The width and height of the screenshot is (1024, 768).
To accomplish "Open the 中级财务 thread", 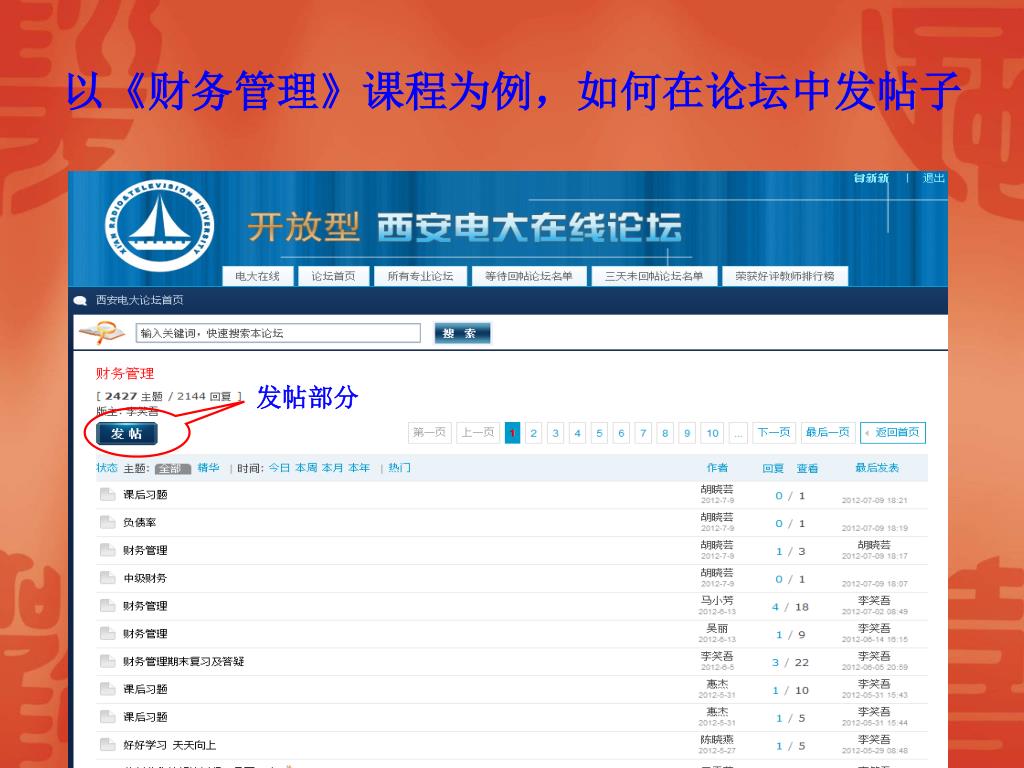I will (145, 578).
